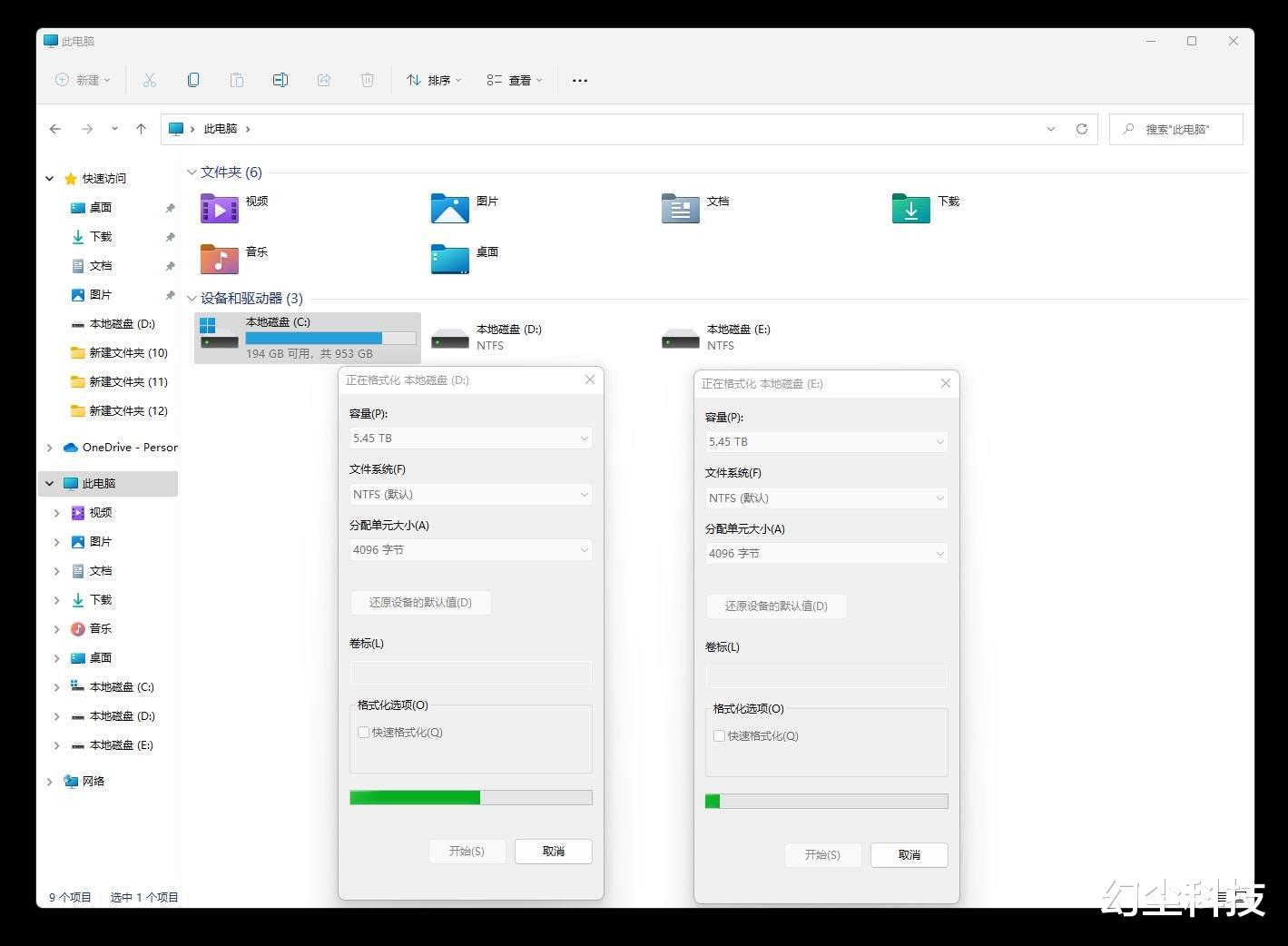Select 新建文件夹 (12) in sidebar
The height and width of the screenshot is (946, 1288).
click(119, 411)
